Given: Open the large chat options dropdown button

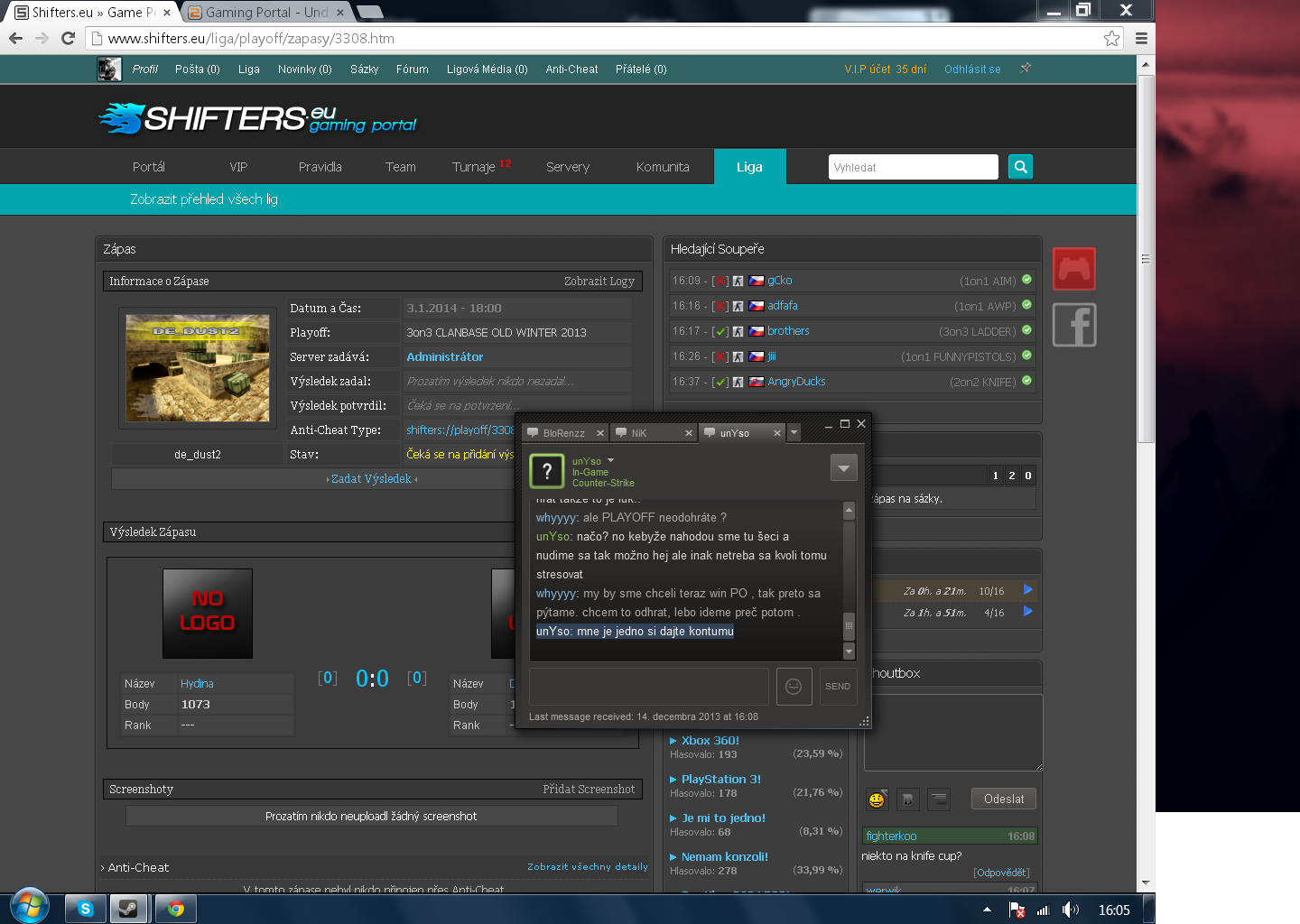Looking at the screenshot, I should pyautogui.click(x=843, y=467).
